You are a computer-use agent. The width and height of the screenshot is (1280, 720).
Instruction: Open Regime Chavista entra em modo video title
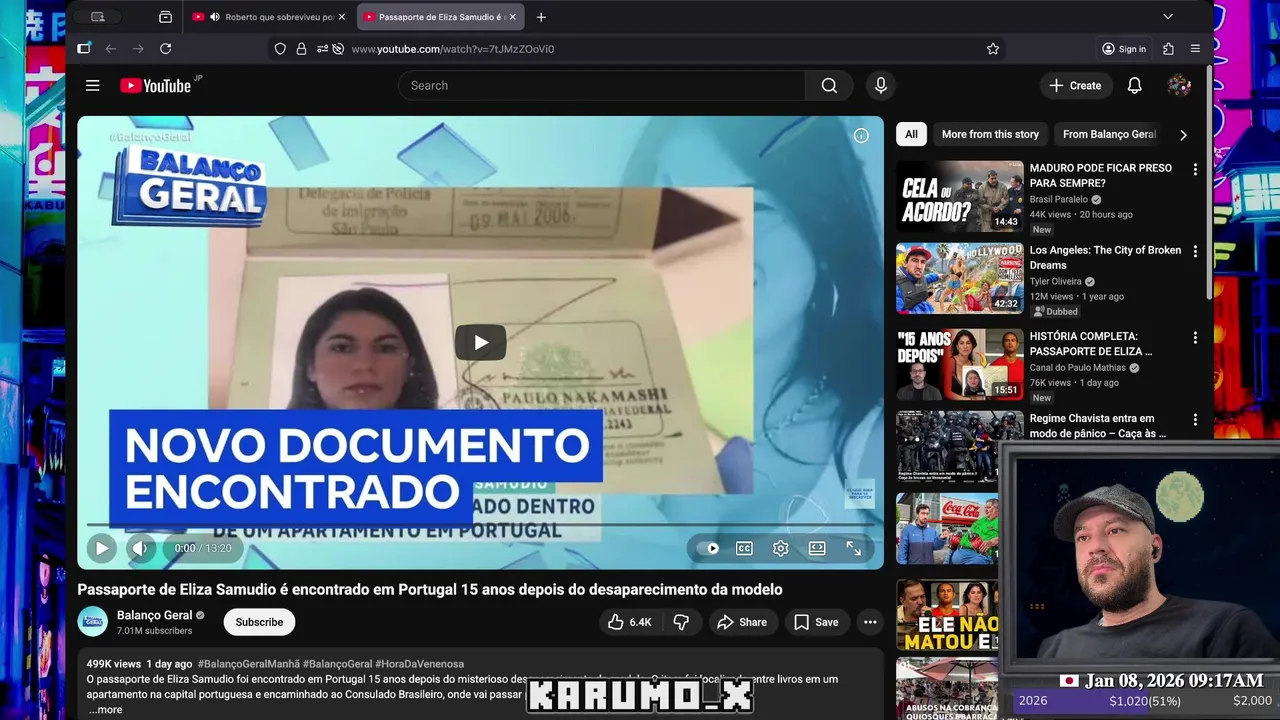1098,426
